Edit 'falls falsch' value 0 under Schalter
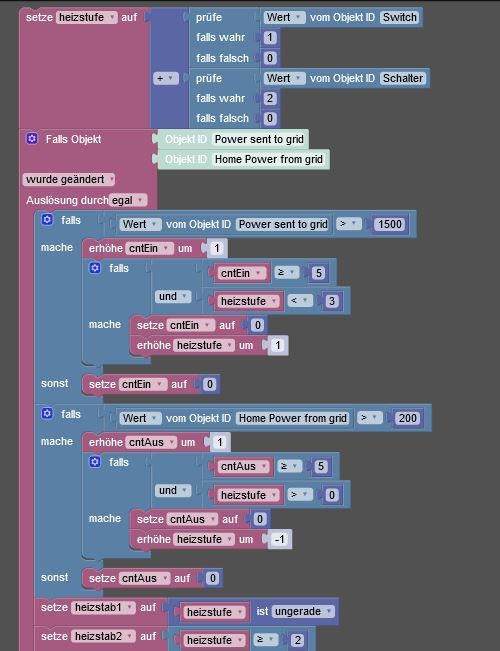This screenshot has height=651, width=500. click(x=270, y=118)
